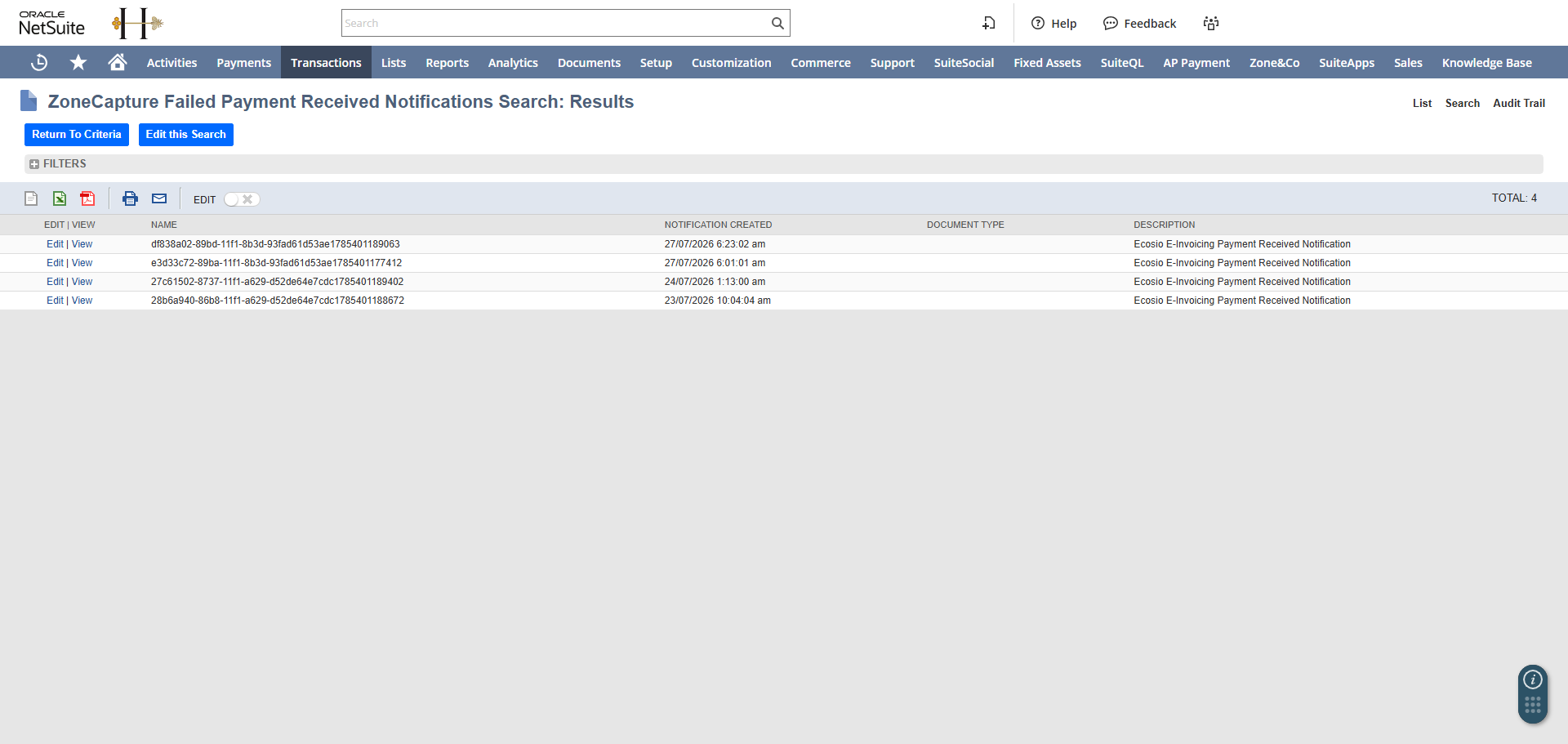Open the Recent Records clock icon
The width and height of the screenshot is (1568, 744).
[39, 62]
